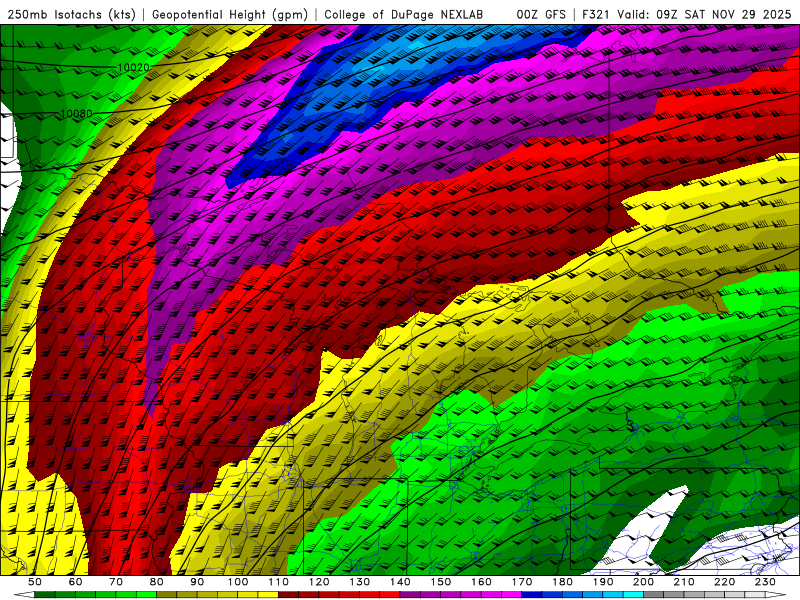The width and height of the screenshot is (800, 600).
Task: Click the 230 value on the color scale
Action: pyautogui.click(x=765, y=582)
